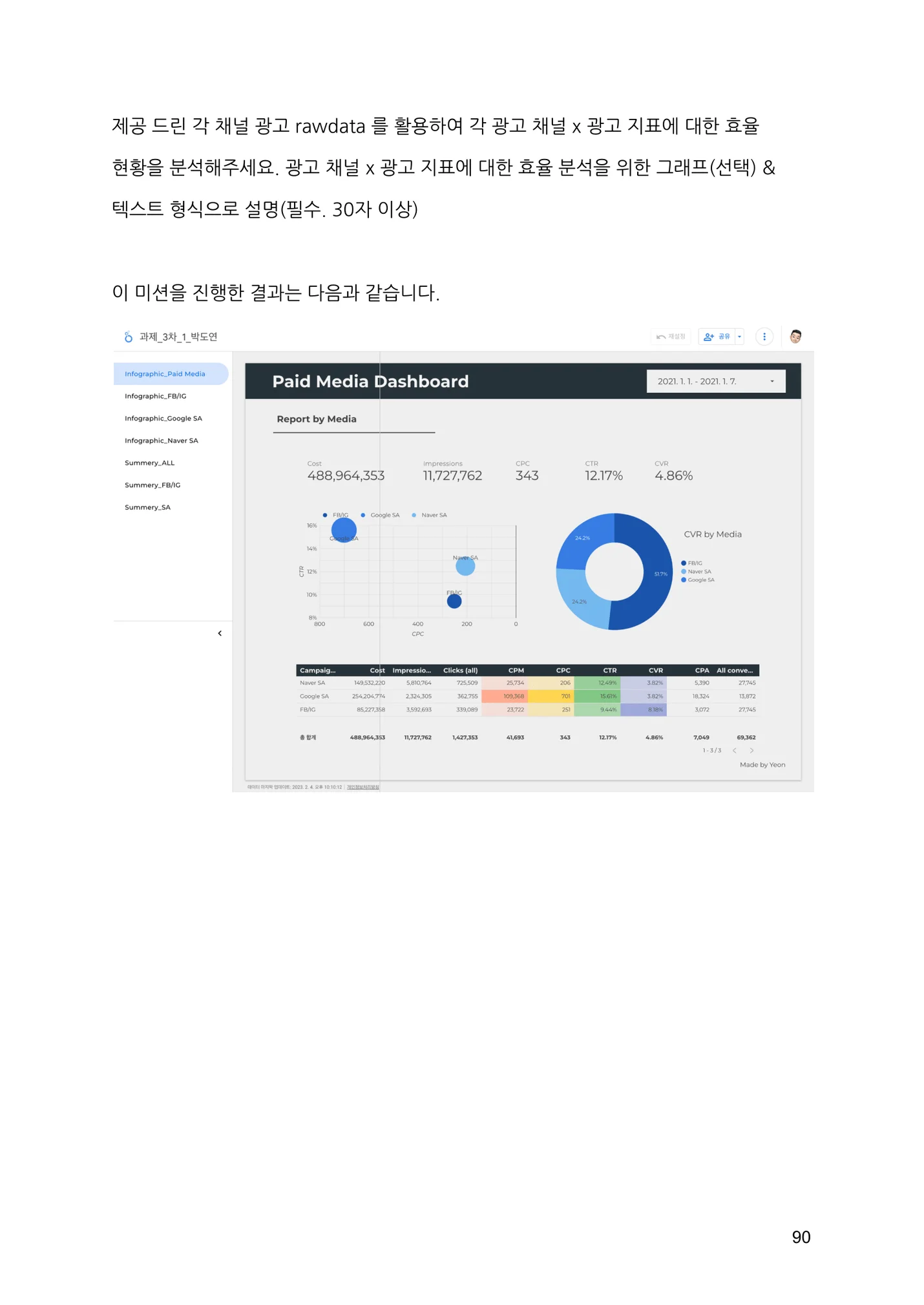Click the report title 과제_3차_1_박도연
The width and height of the screenshot is (924, 1305).
[x=178, y=337]
